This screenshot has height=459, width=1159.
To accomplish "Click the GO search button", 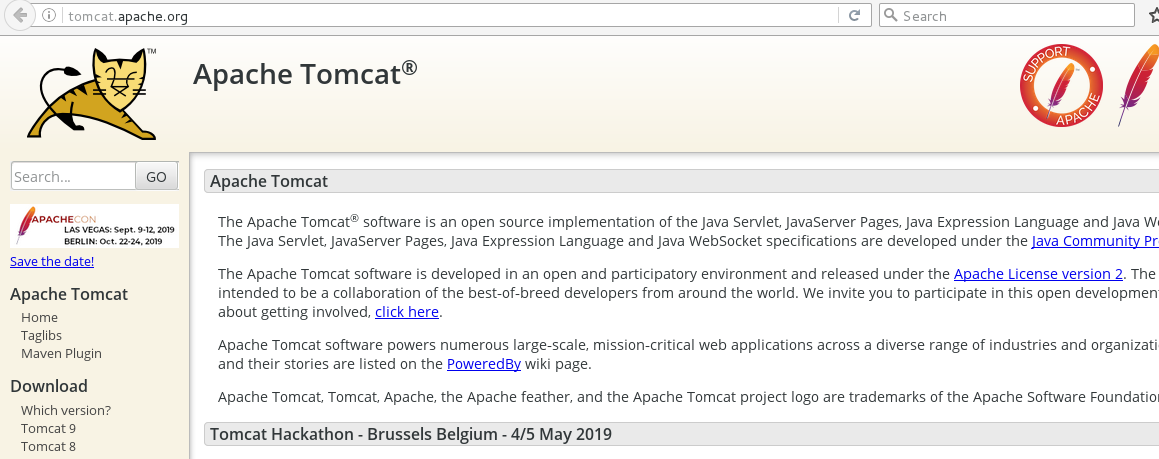I will tap(157, 176).
